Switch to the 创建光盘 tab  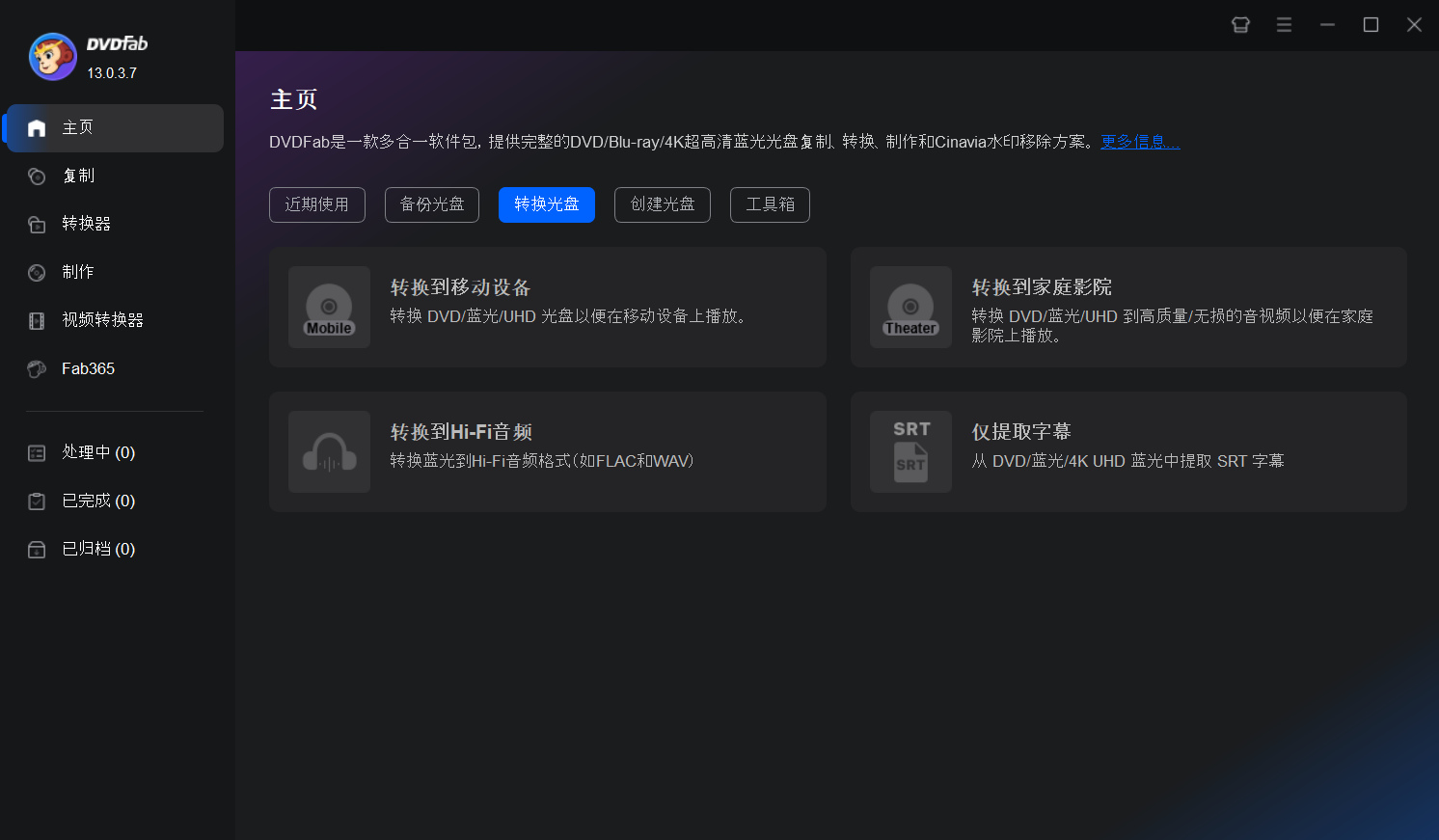pyautogui.click(x=663, y=204)
